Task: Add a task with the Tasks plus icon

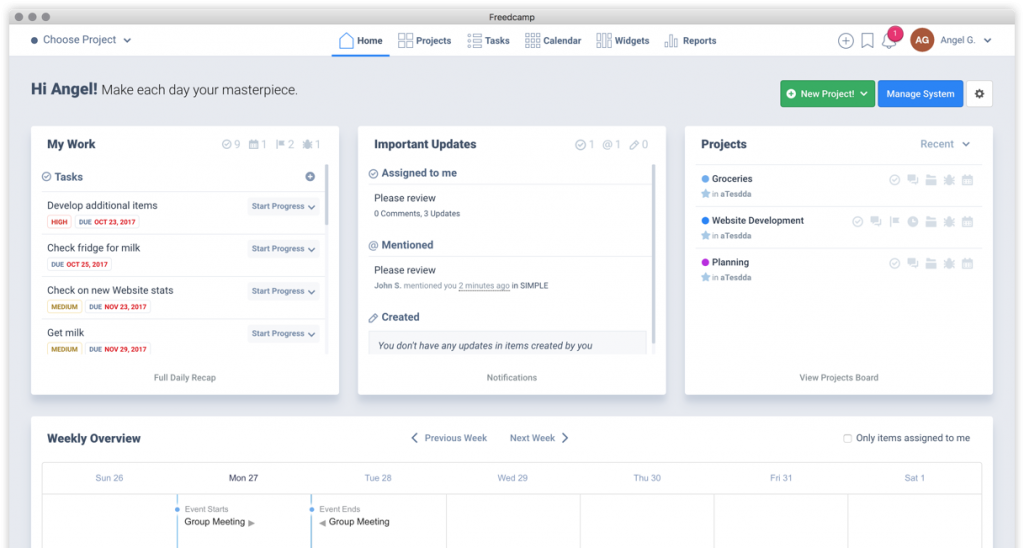Action: 310,176
